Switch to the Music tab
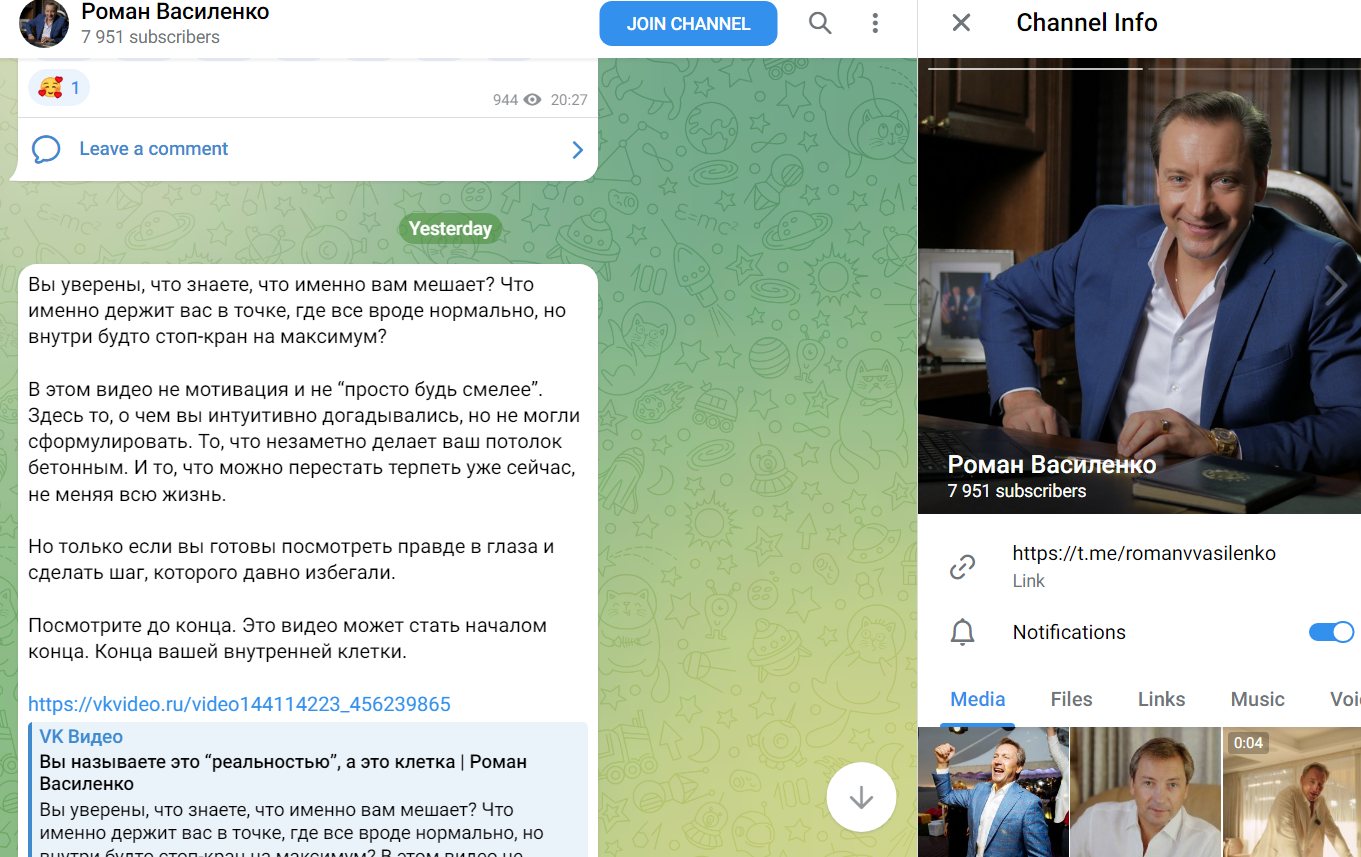 pyautogui.click(x=1257, y=699)
